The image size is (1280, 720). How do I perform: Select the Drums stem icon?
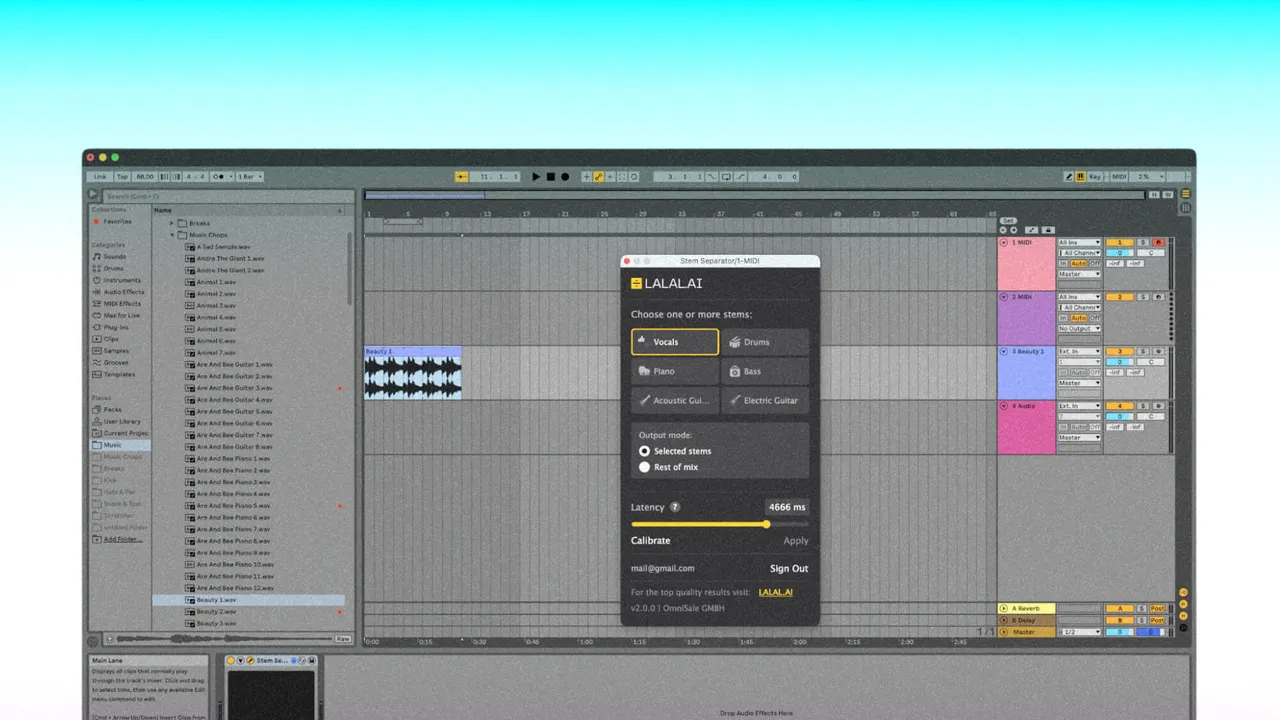tap(735, 342)
